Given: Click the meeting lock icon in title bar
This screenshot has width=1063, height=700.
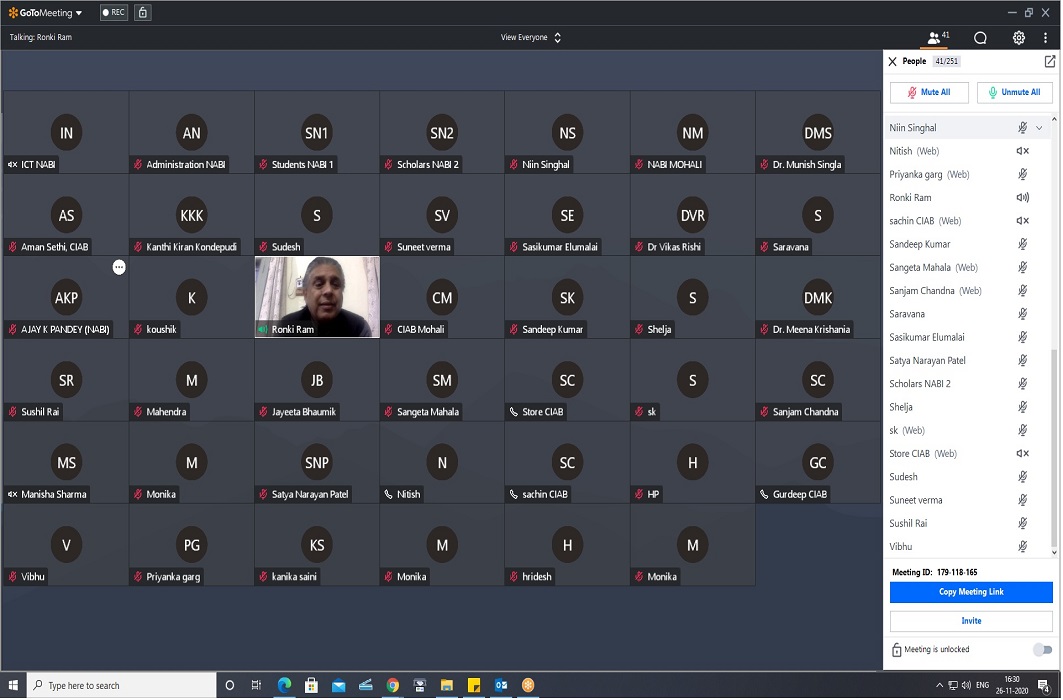Looking at the screenshot, I should pos(143,13).
